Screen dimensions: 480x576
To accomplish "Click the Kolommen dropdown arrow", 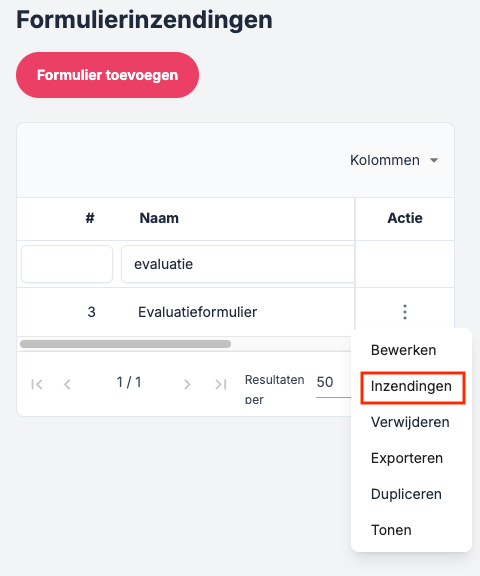I will pyautogui.click(x=434, y=160).
